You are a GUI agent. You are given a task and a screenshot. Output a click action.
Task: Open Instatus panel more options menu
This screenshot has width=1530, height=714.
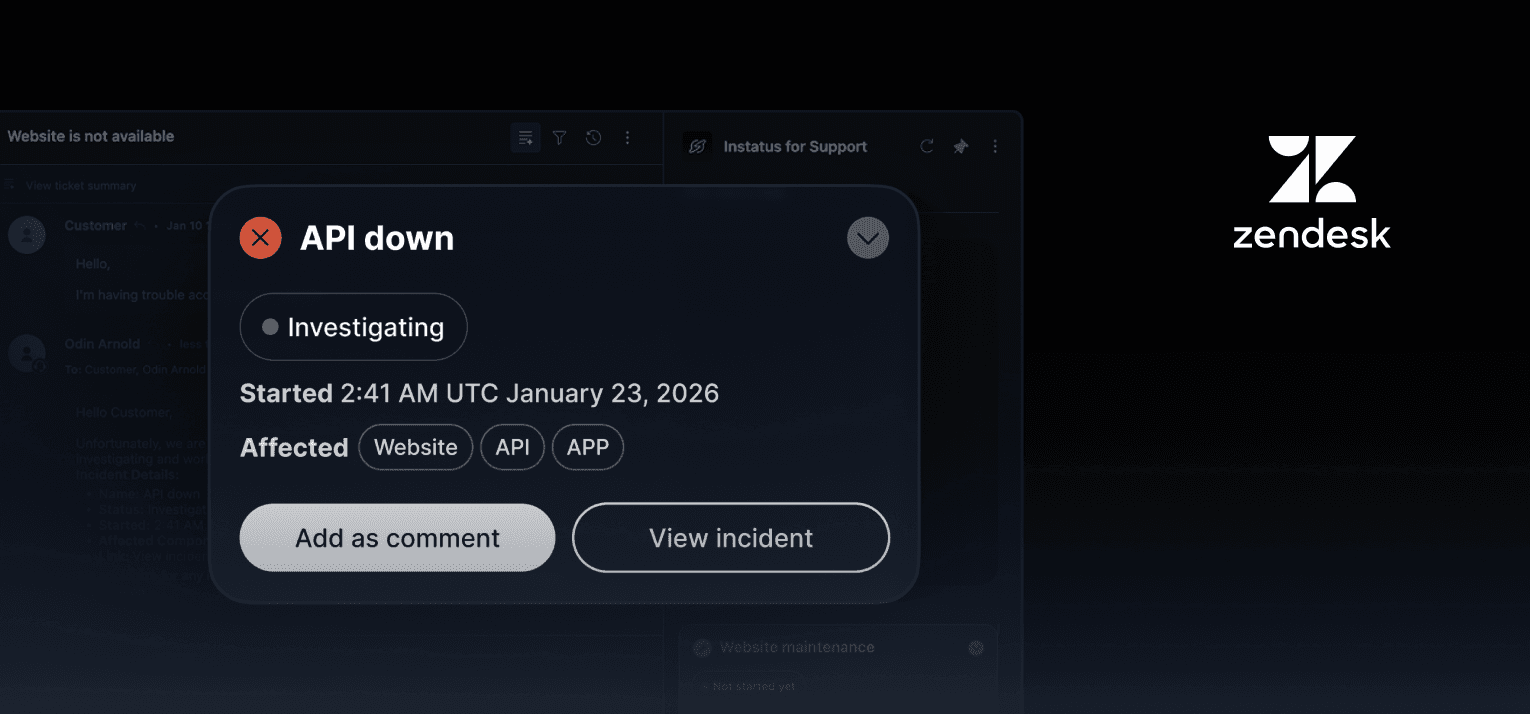995,146
